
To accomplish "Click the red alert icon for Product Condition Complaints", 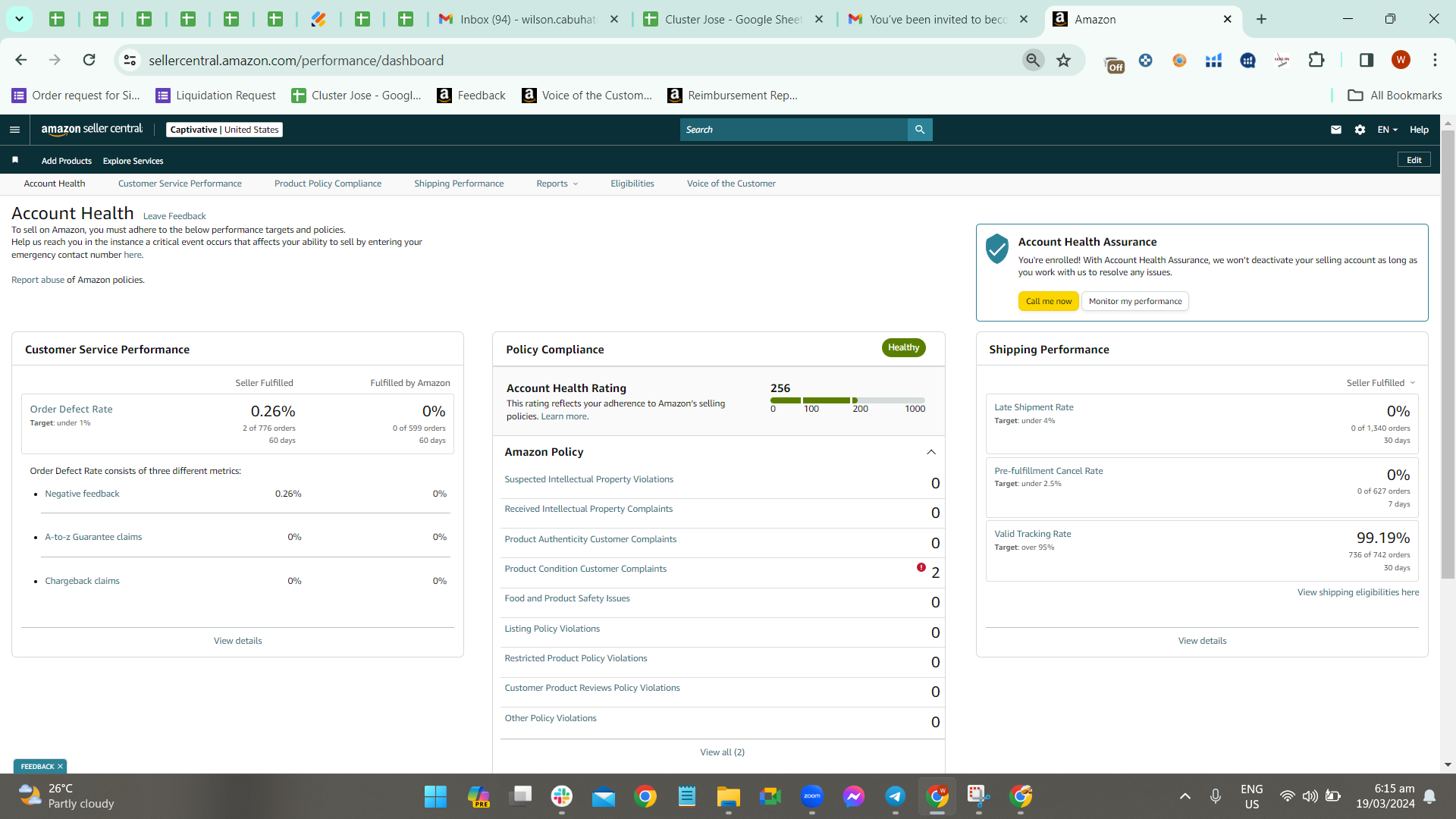I will 921,567.
